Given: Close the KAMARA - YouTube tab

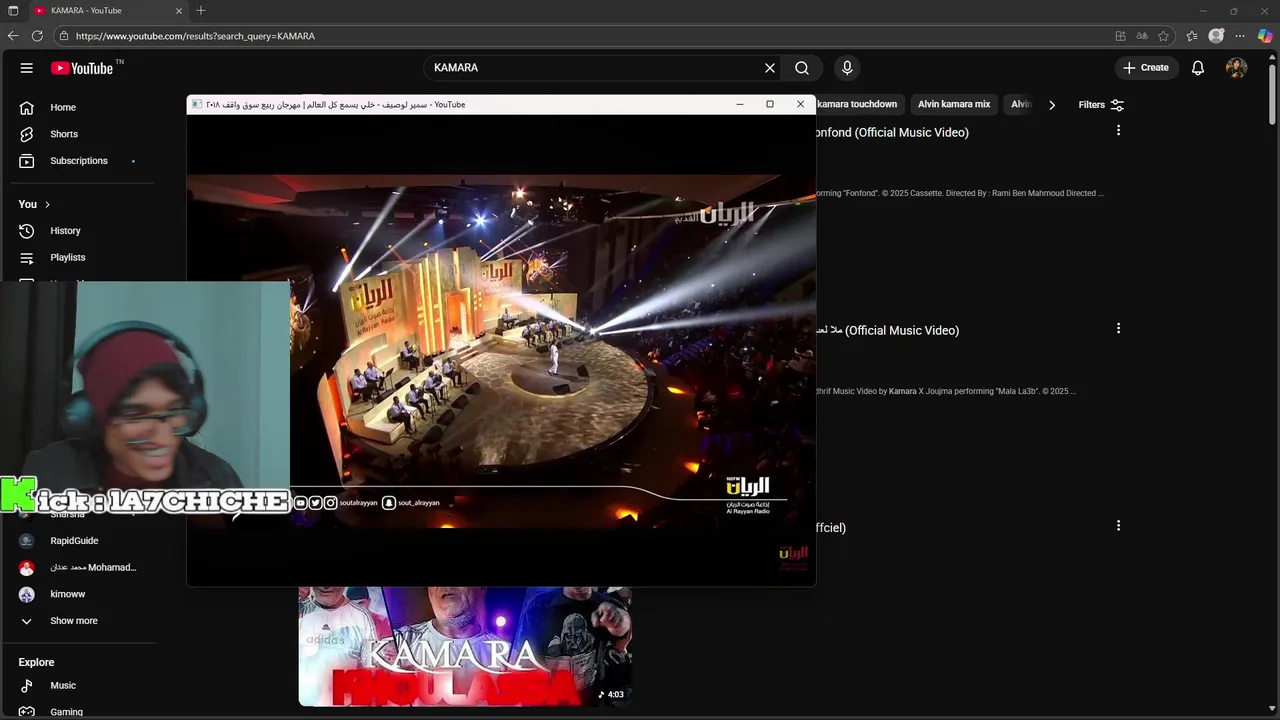Looking at the screenshot, I should pos(179,11).
